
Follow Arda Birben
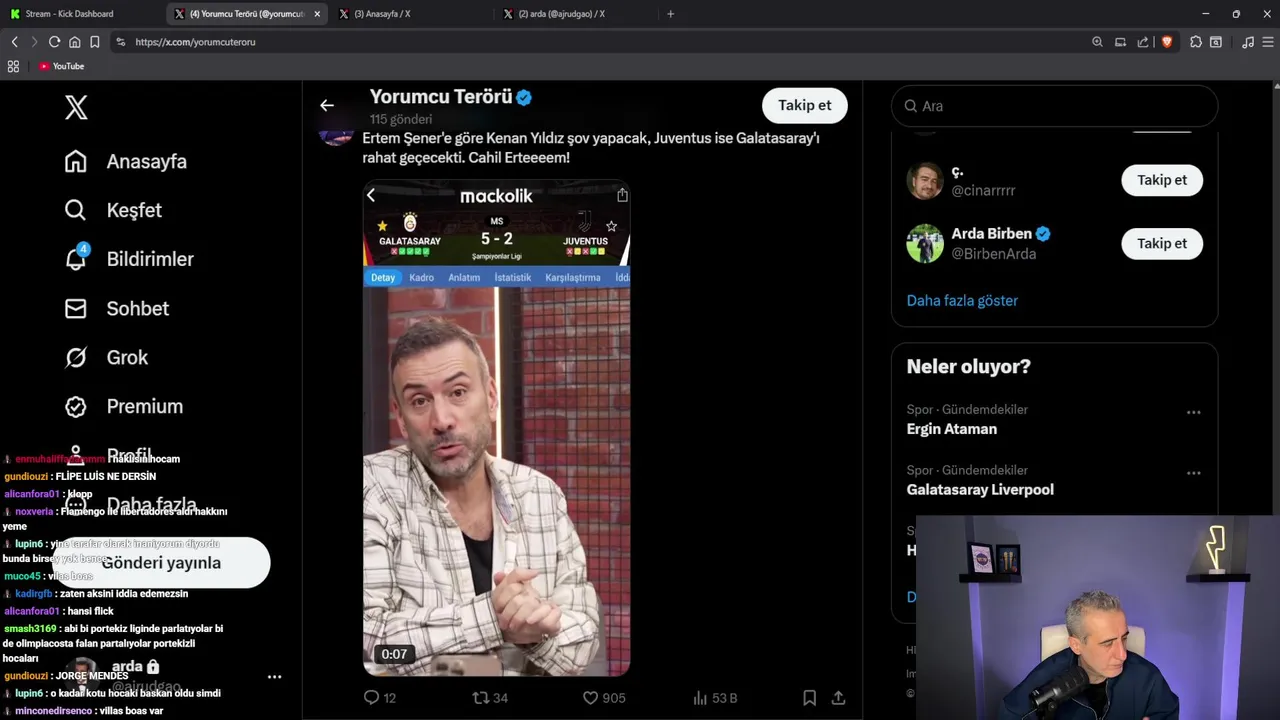pyautogui.click(x=1162, y=243)
